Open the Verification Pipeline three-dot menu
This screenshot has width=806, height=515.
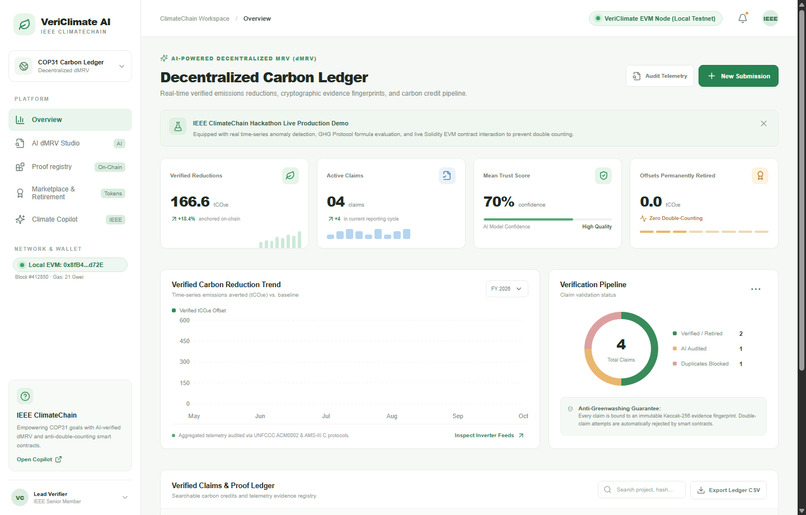pos(756,289)
